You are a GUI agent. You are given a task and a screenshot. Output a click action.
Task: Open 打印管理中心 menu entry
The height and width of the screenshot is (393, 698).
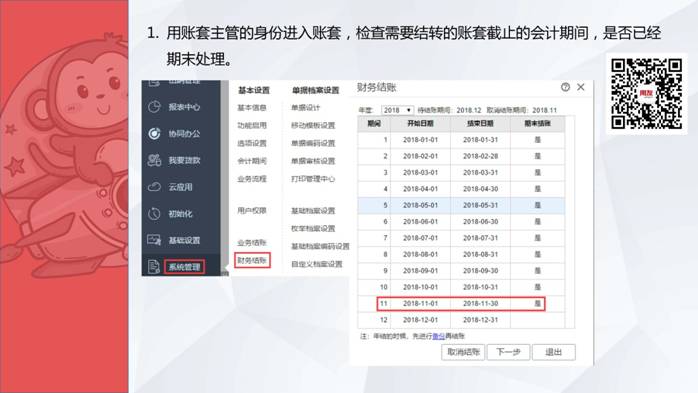[313, 179]
